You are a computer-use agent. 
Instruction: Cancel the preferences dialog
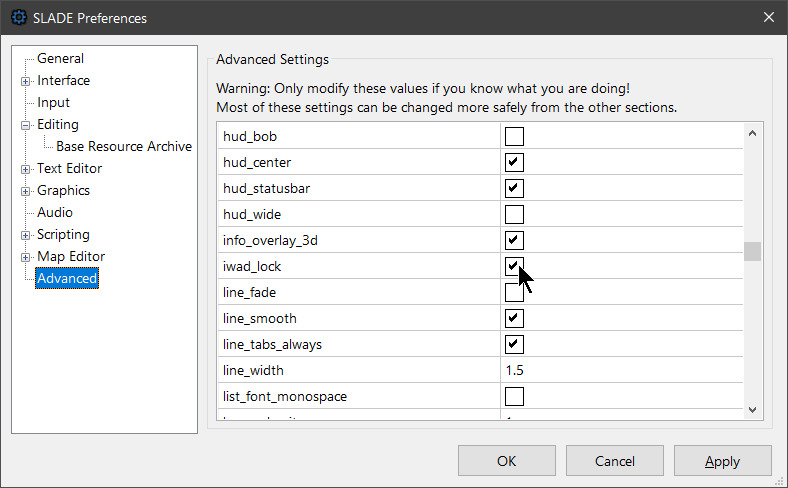(x=614, y=461)
